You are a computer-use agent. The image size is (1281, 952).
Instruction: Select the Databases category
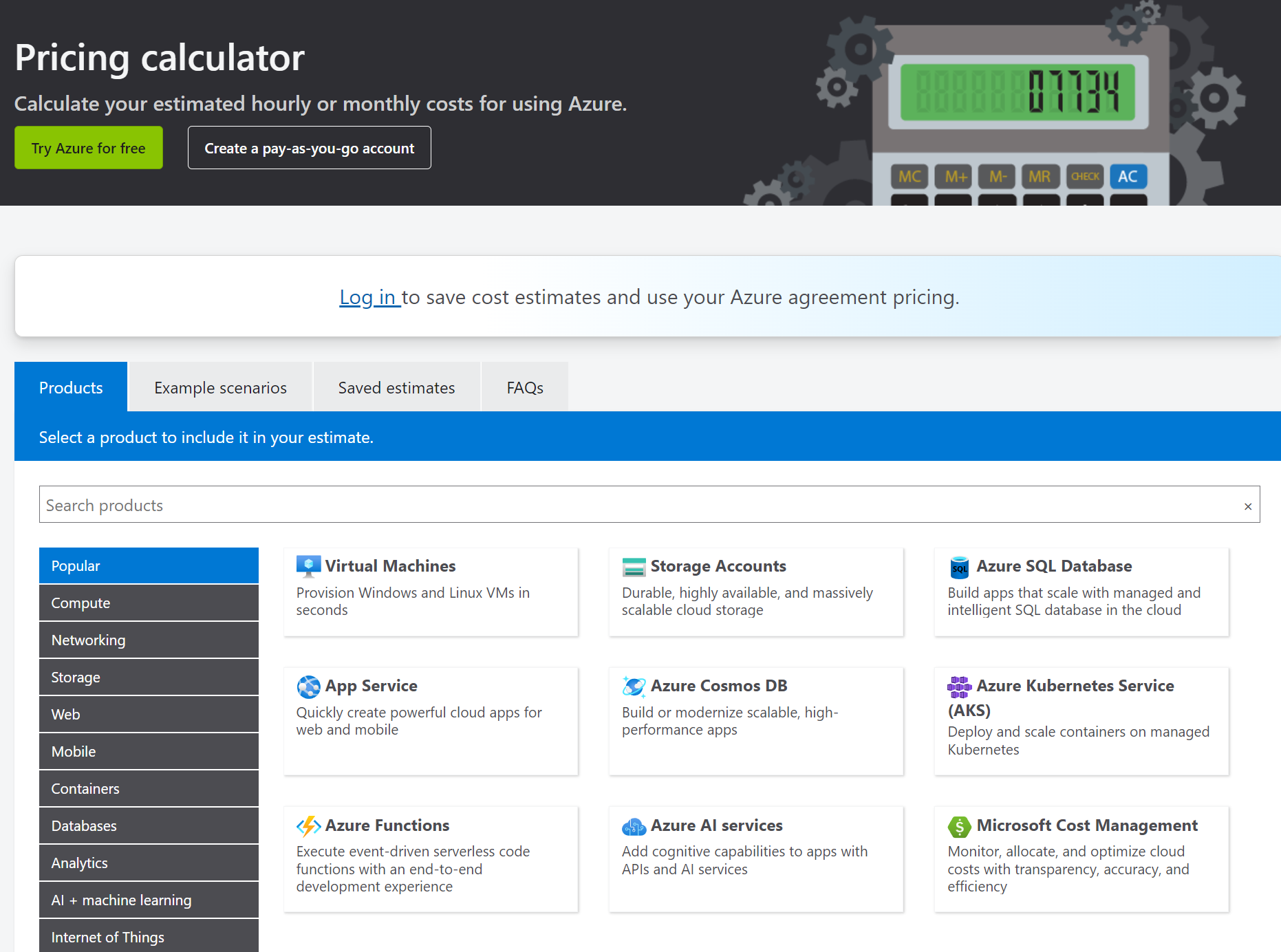pos(149,825)
